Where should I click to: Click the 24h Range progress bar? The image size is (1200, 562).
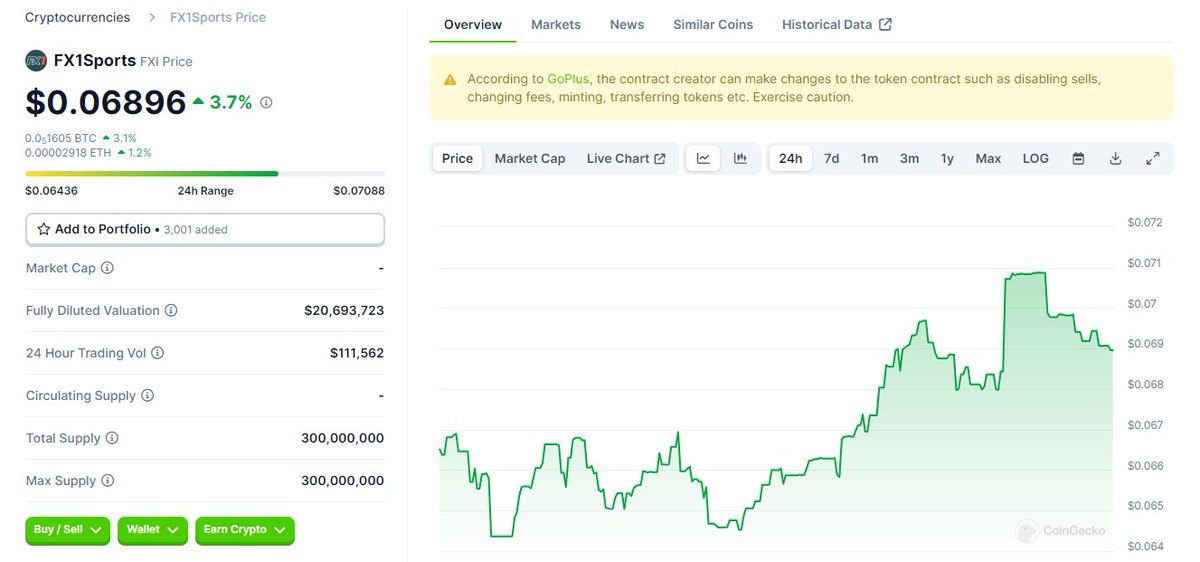tap(205, 174)
